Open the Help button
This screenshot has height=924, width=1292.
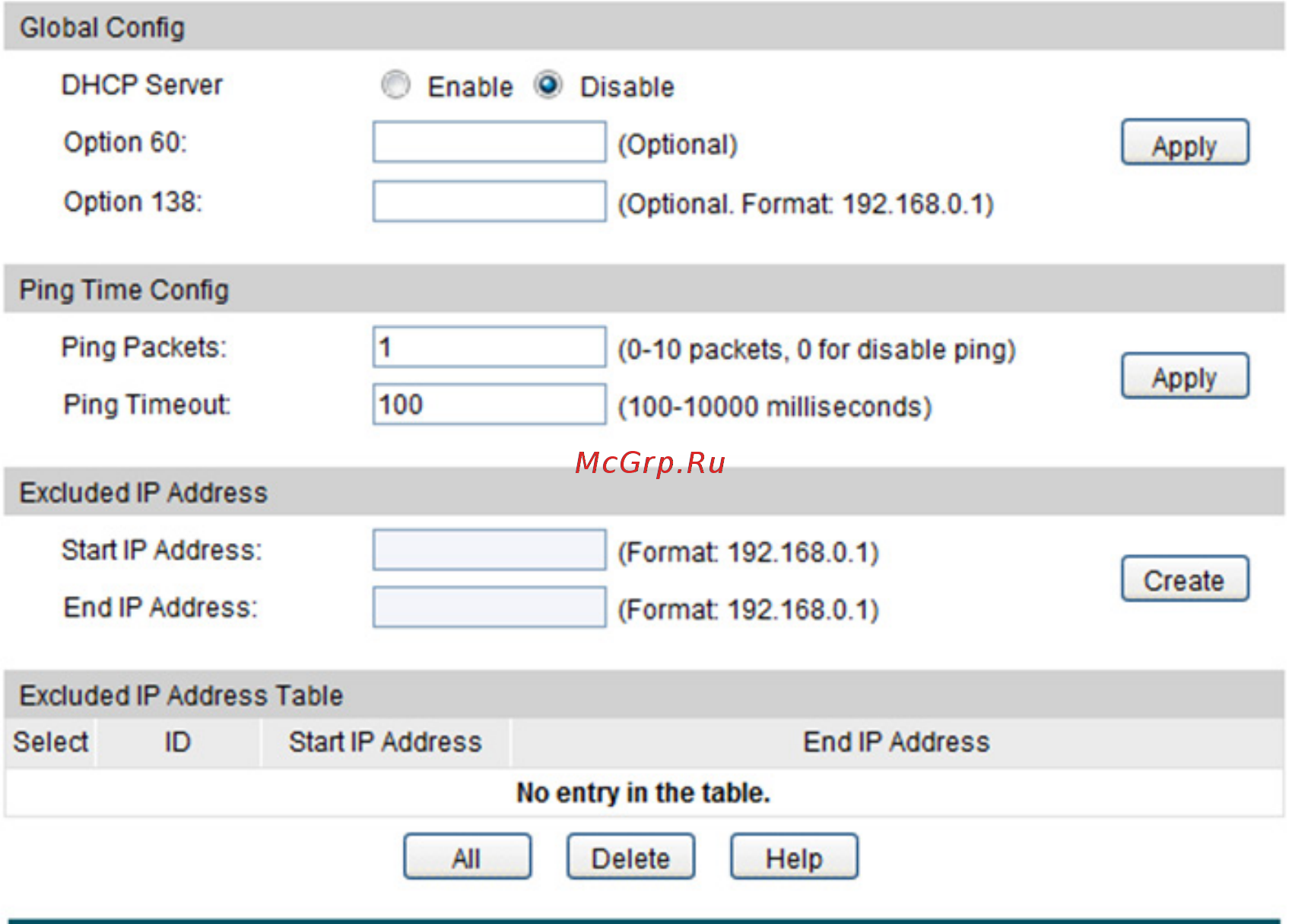tap(794, 857)
